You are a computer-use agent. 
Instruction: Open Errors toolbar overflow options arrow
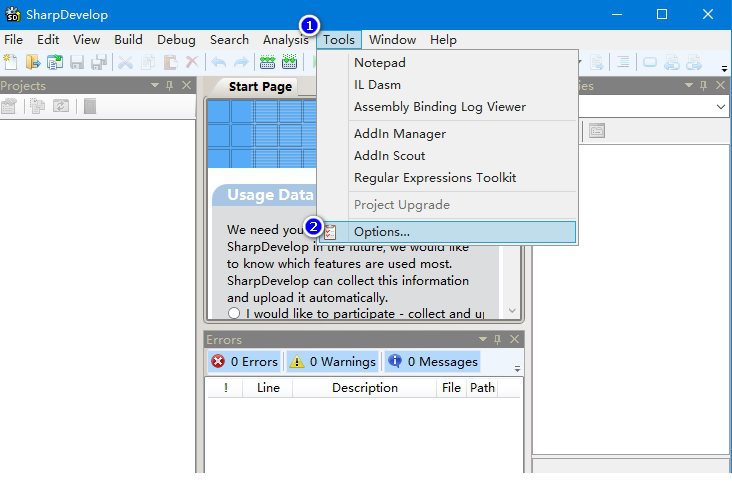[517, 369]
